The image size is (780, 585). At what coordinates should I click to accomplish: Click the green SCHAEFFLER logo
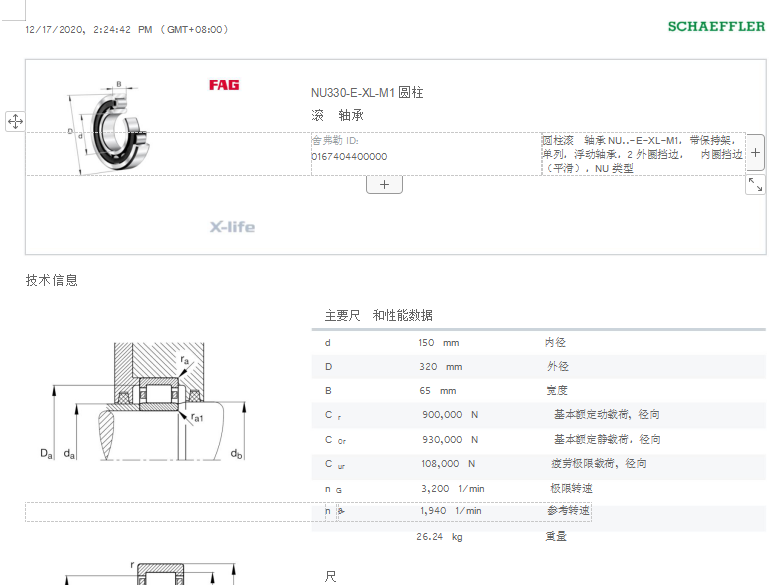pyautogui.click(x=716, y=26)
